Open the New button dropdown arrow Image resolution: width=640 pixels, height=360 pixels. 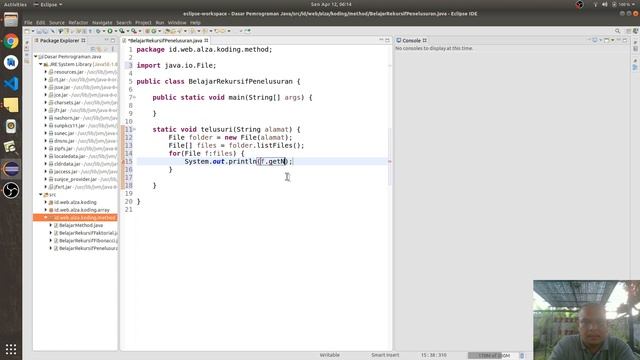[x=33, y=31]
